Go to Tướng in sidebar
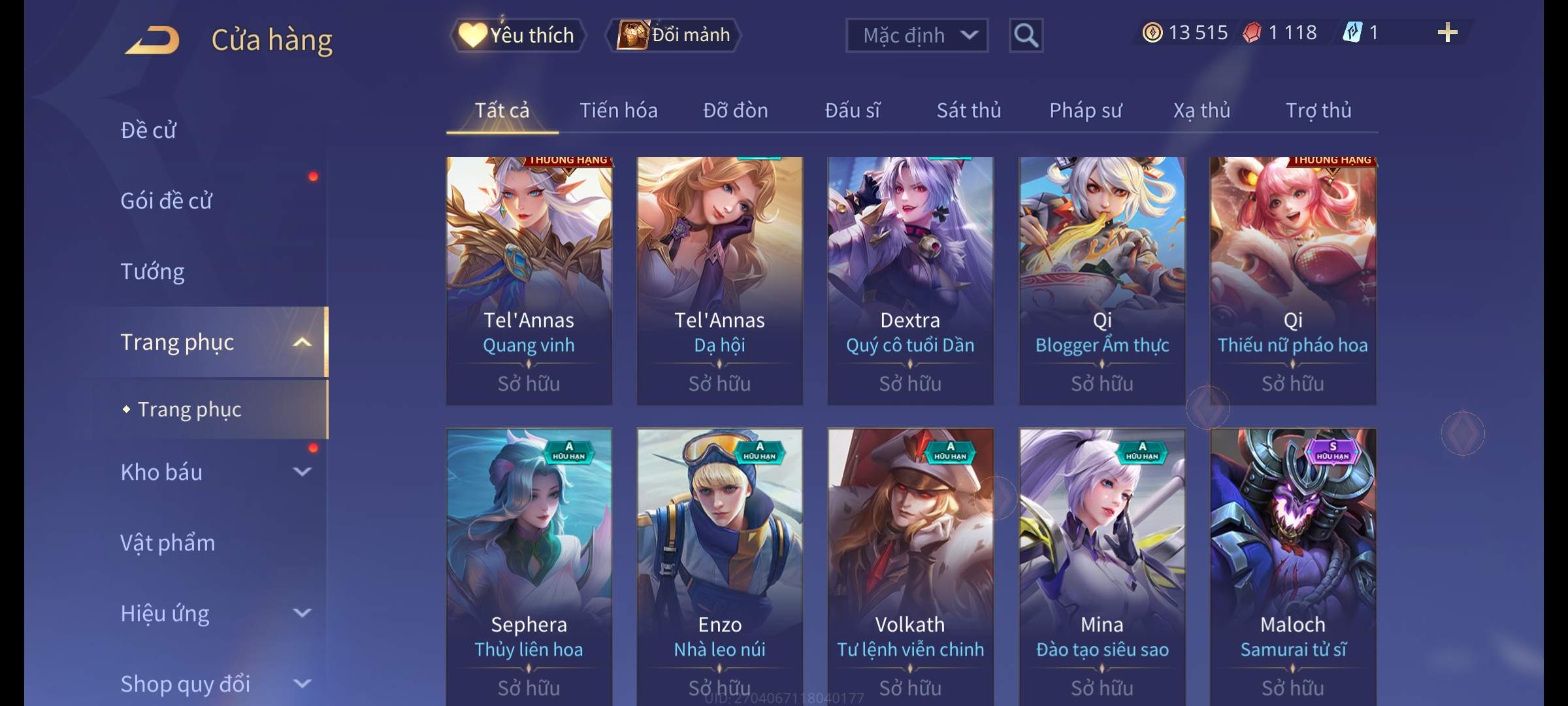The height and width of the screenshot is (706, 1568). click(x=152, y=271)
